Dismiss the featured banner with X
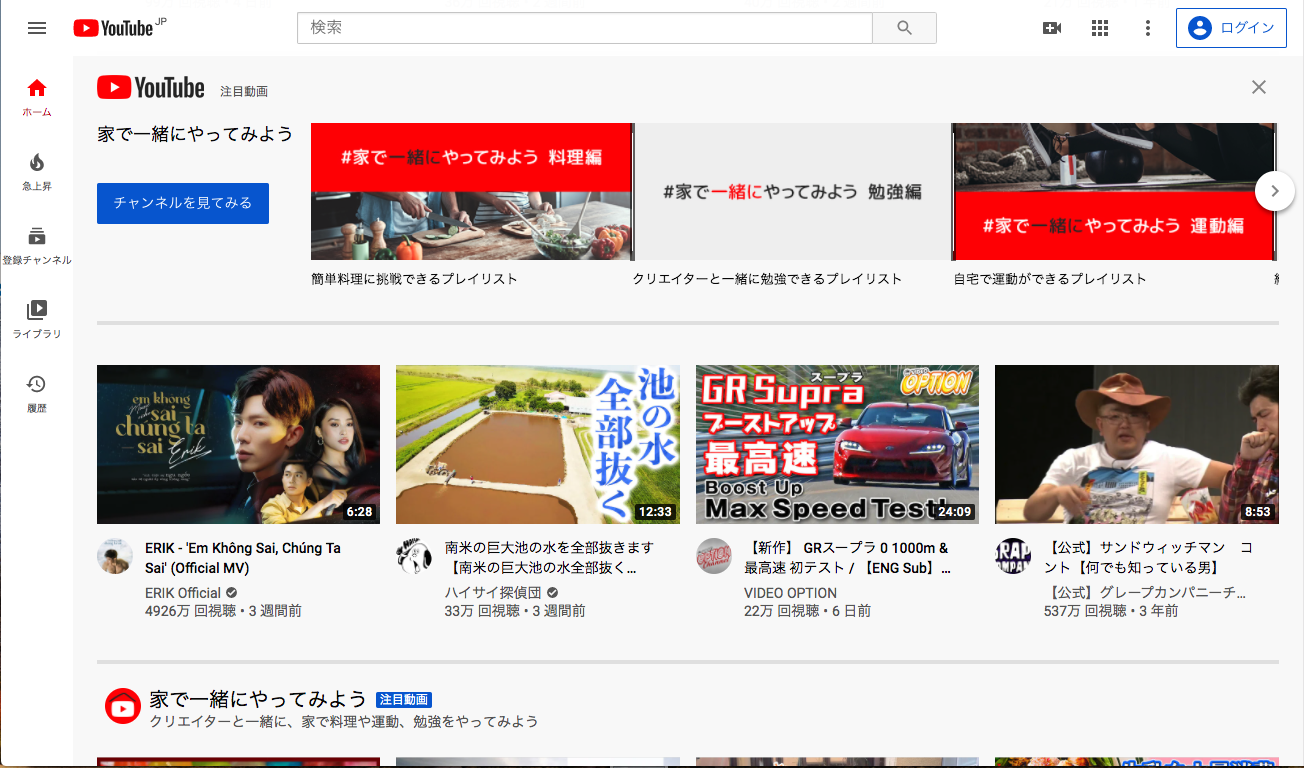The height and width of the screenshot is (768, 1304). 1259,87
